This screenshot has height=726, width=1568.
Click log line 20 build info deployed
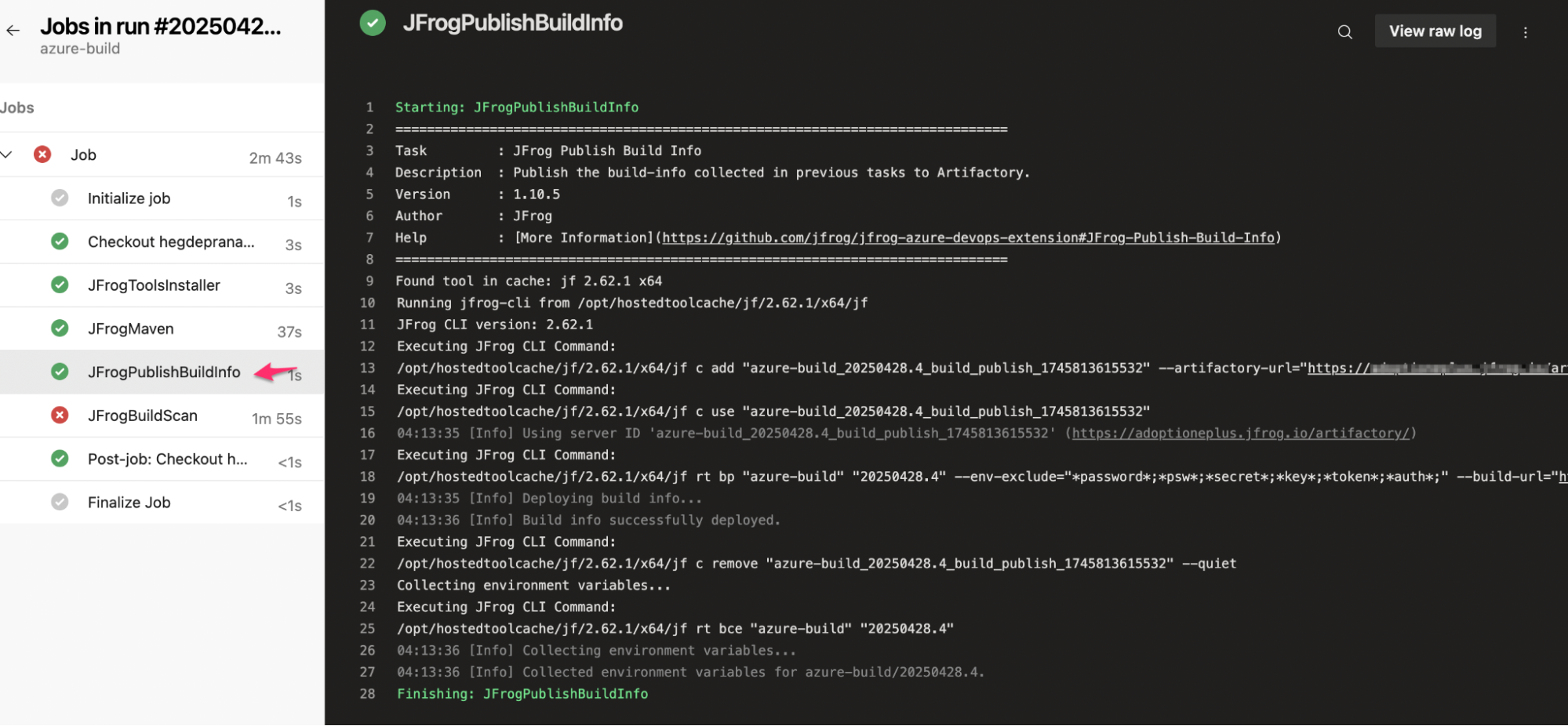pyautogui.click(x=588, y=520)
